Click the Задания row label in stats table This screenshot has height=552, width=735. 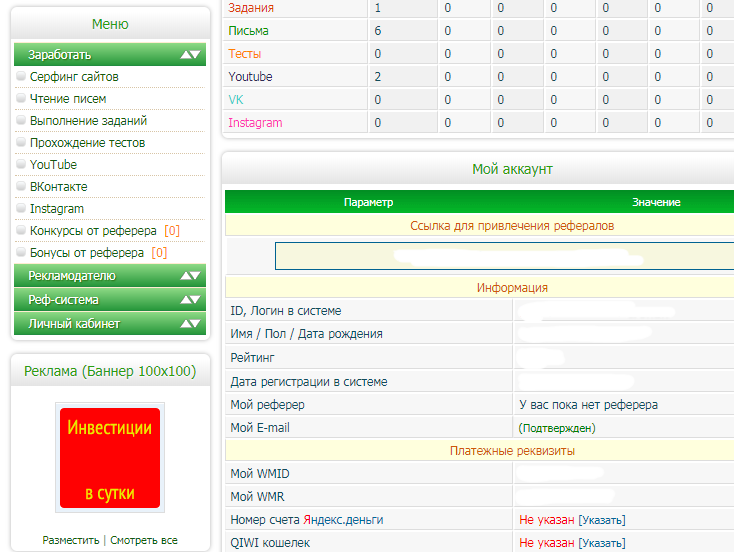coord(251,8)
